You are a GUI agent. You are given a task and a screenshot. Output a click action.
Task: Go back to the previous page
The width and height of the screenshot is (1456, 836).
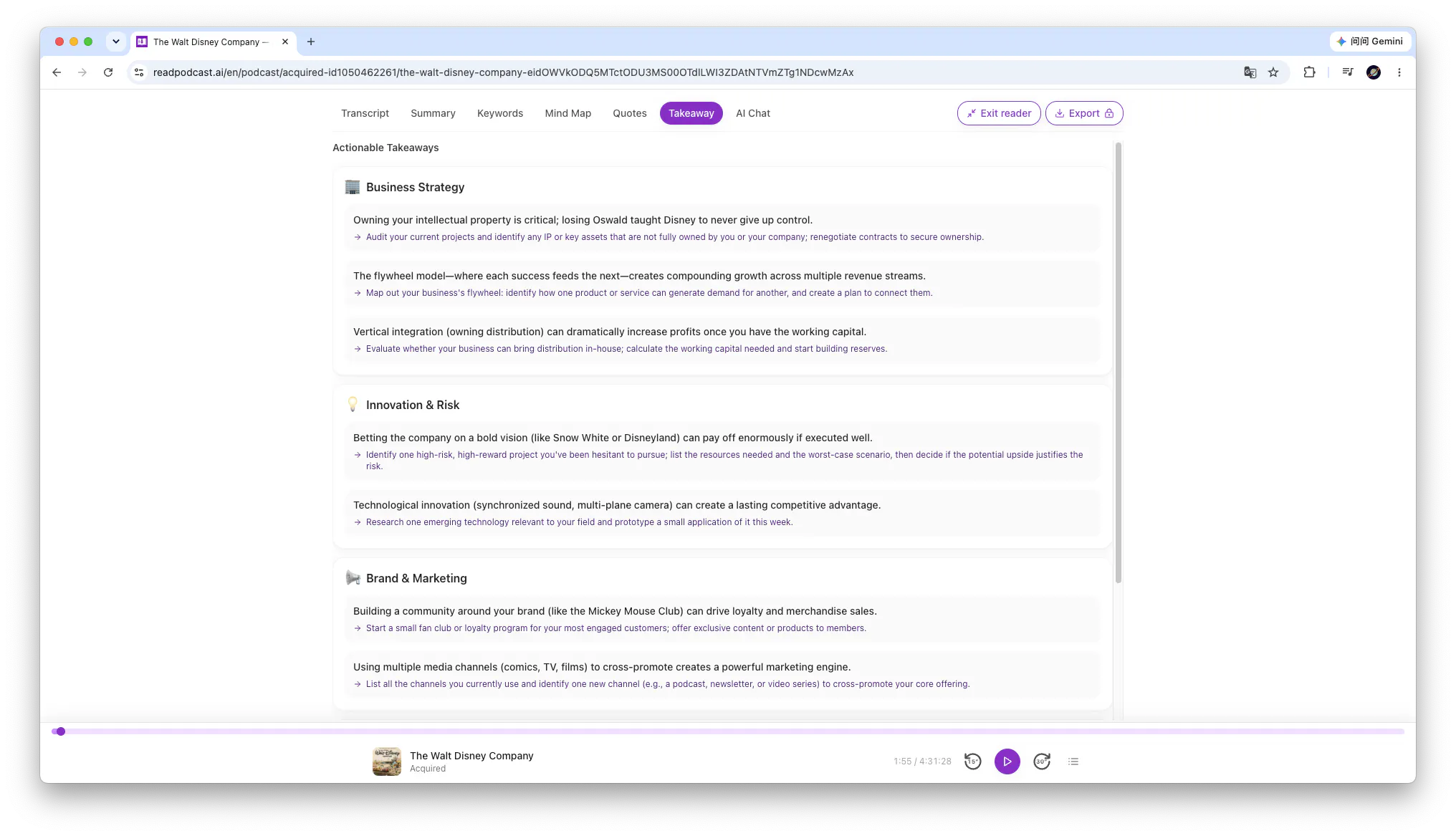coord(57,72)
